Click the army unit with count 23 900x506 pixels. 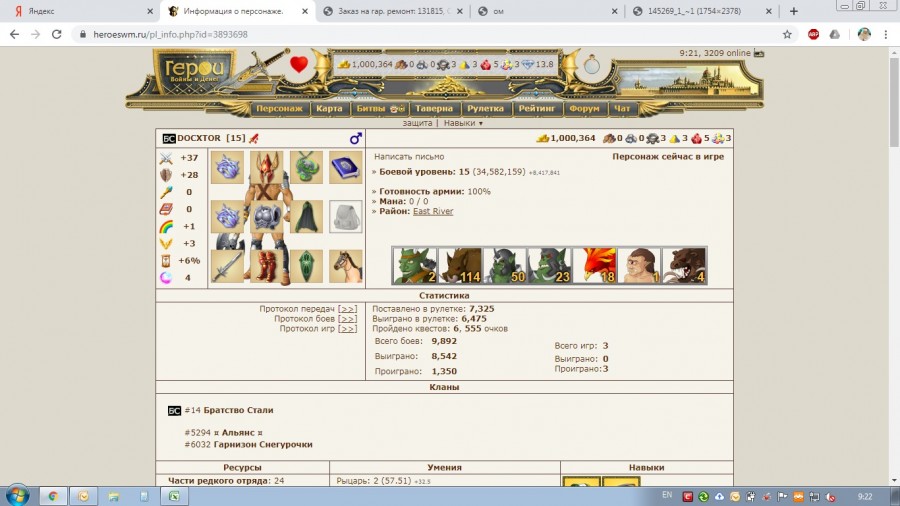(549, 266)
